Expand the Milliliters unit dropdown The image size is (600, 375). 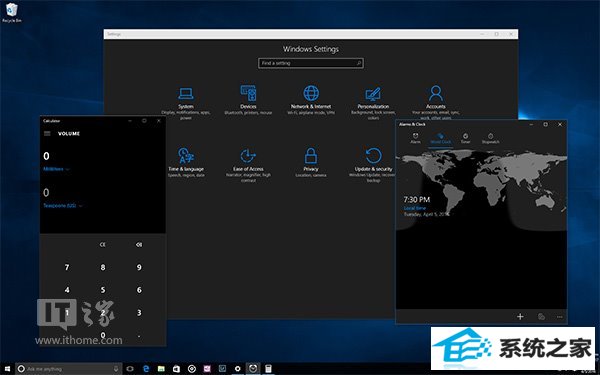(x=56, y=169)
